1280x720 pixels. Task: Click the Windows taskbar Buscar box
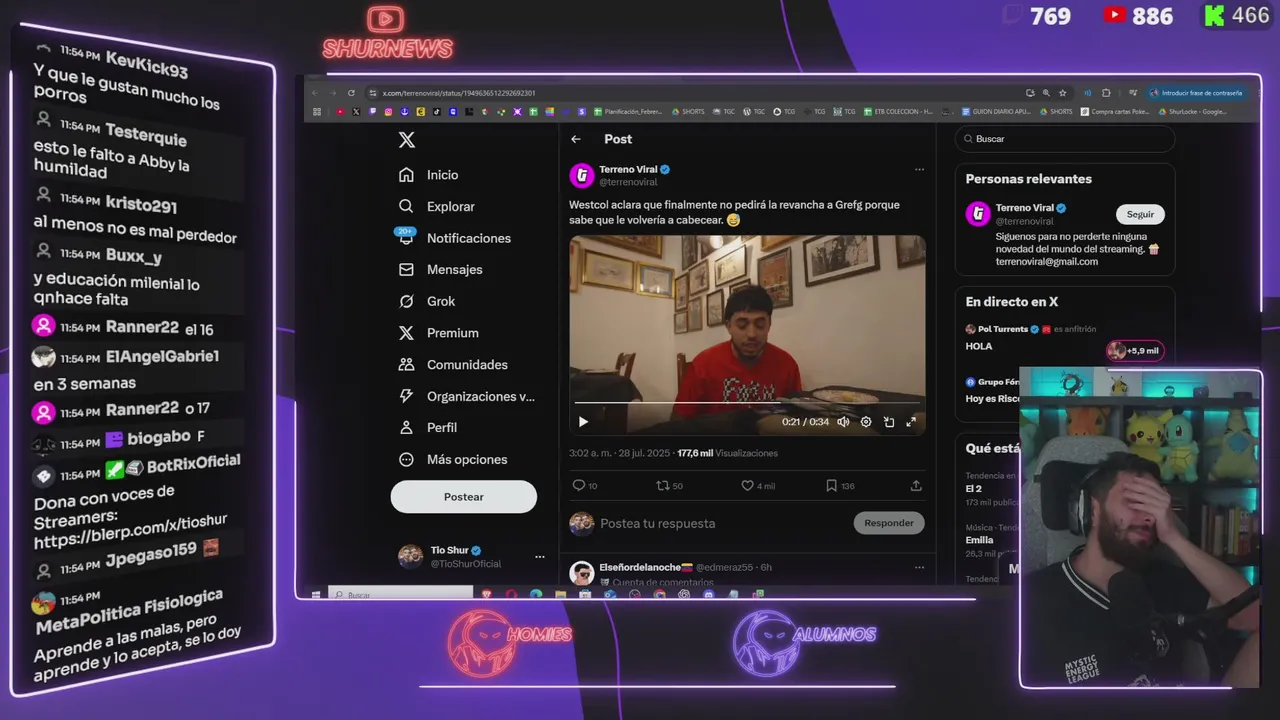click(x=400, y=595)
